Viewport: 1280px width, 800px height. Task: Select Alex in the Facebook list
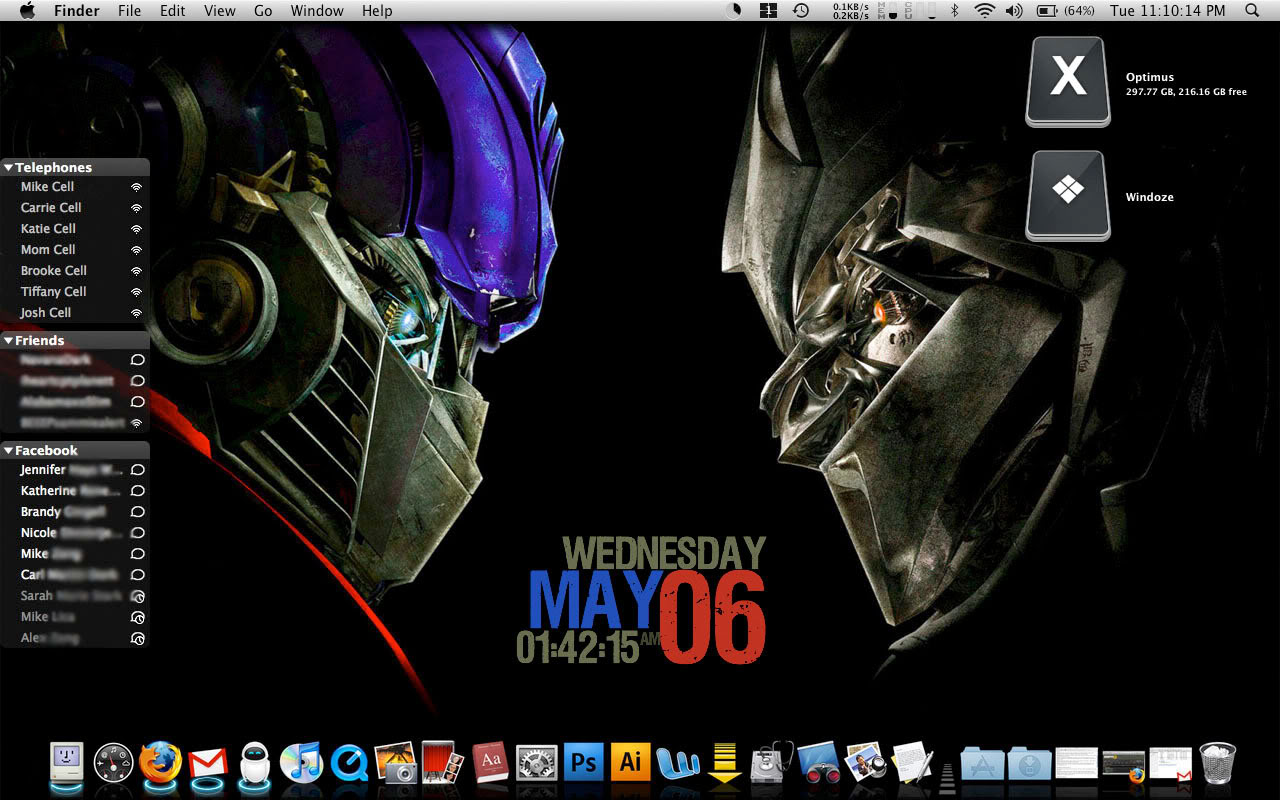pyautogui.click(x=75, y=638)
